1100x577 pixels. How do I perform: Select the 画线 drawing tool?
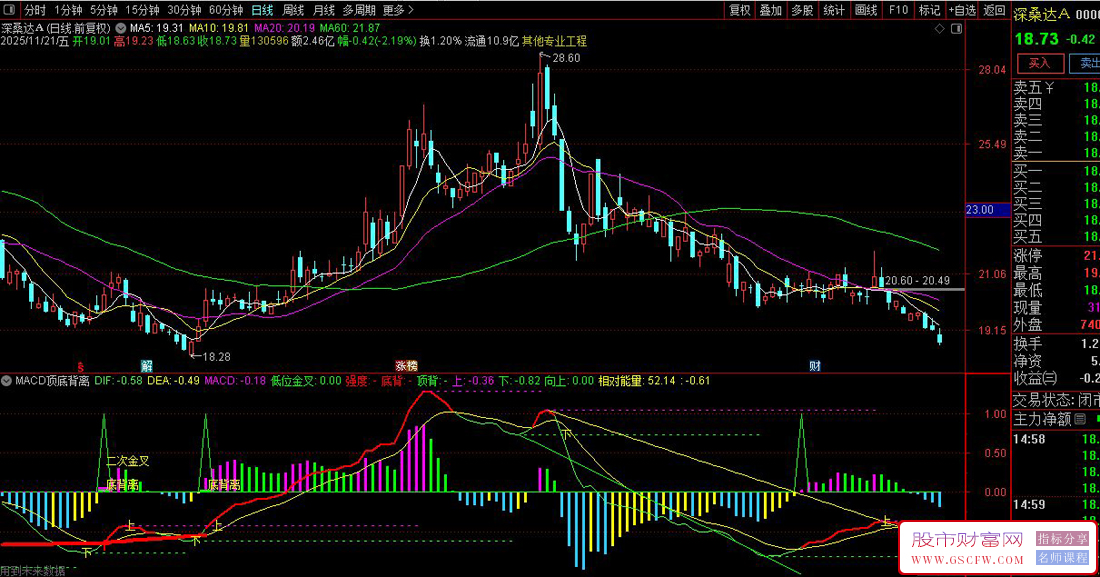pos(866,10)
